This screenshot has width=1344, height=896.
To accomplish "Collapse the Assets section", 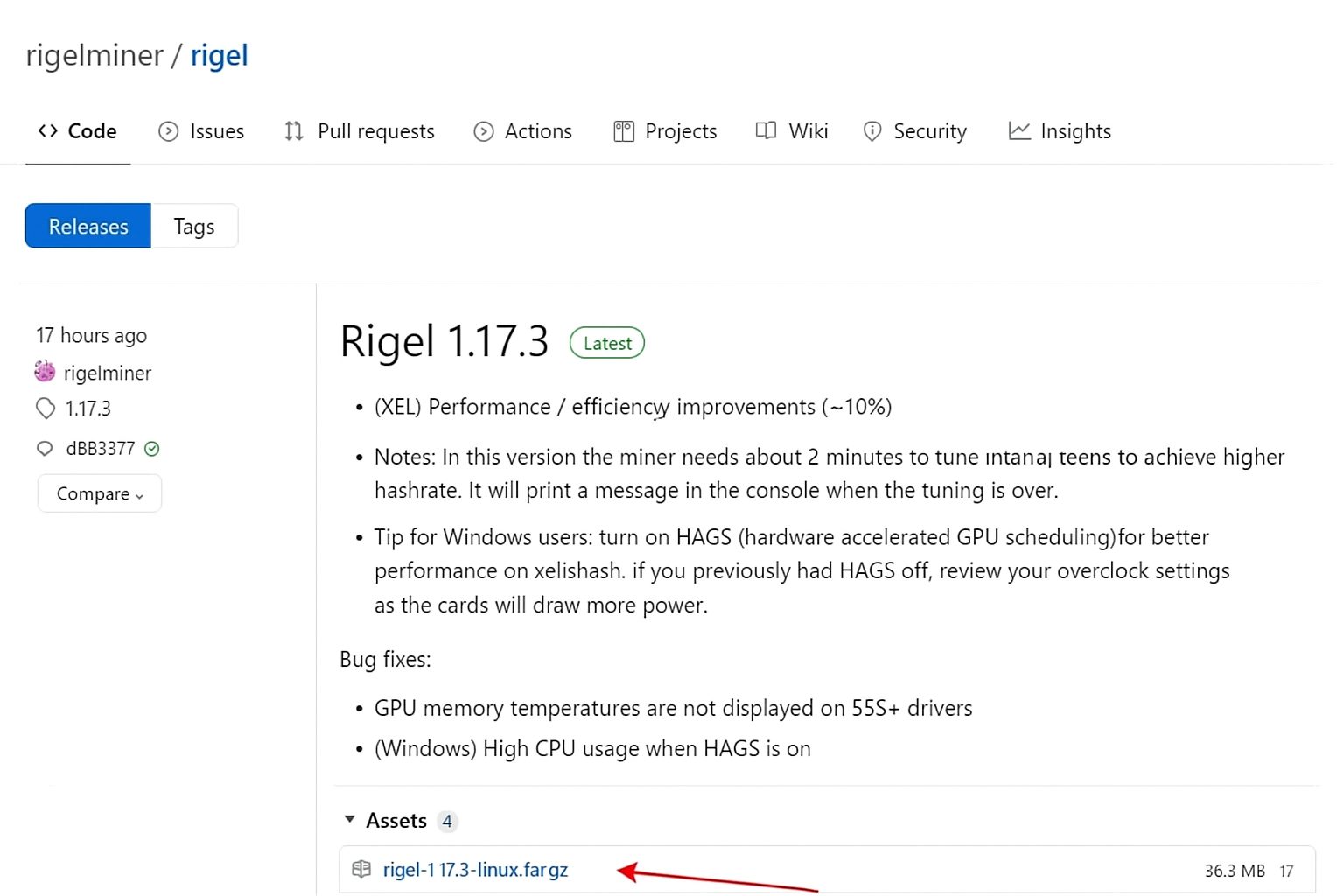I will point(349,820).
